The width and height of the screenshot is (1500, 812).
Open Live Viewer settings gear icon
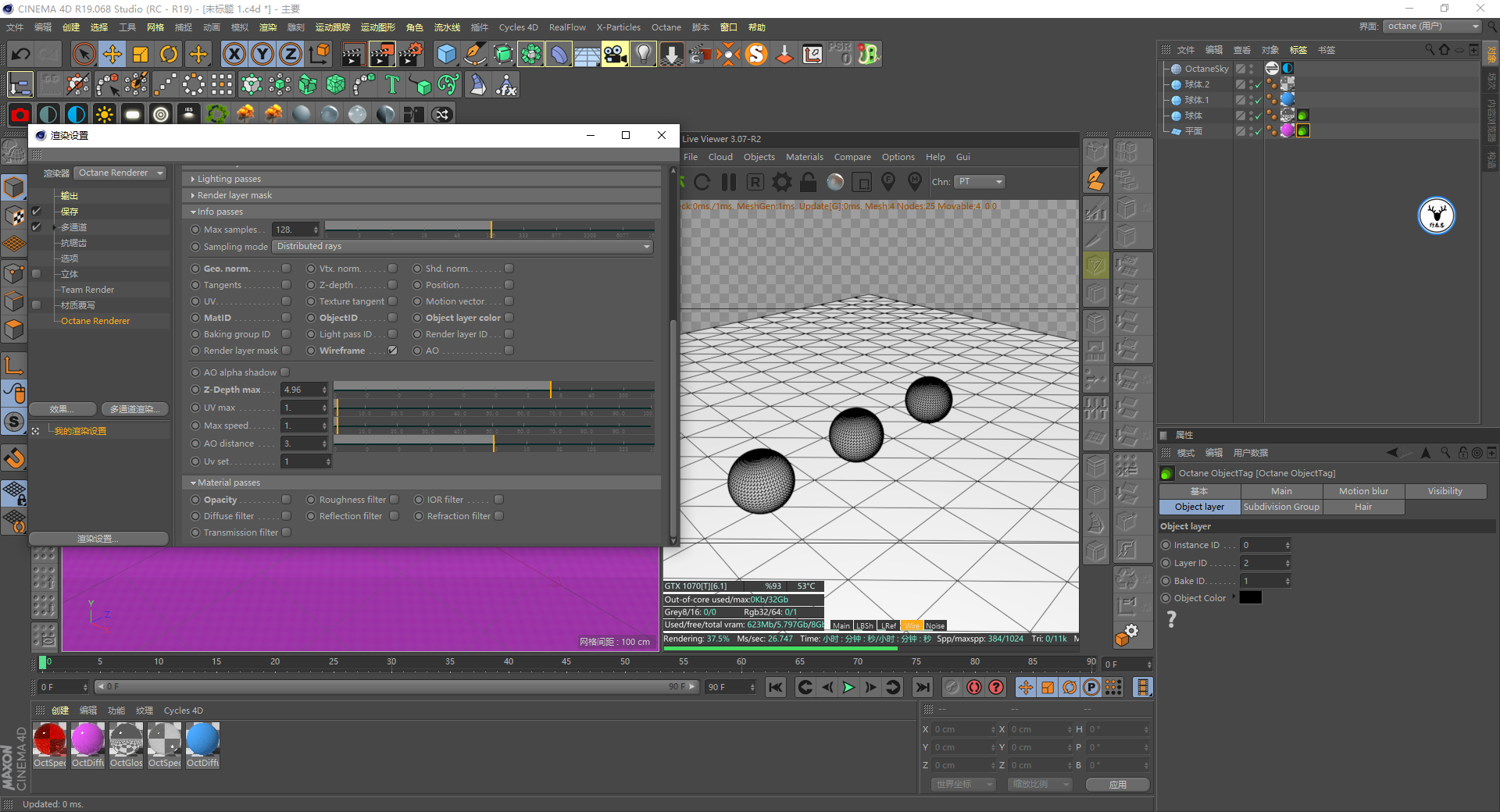pos(781,182)
